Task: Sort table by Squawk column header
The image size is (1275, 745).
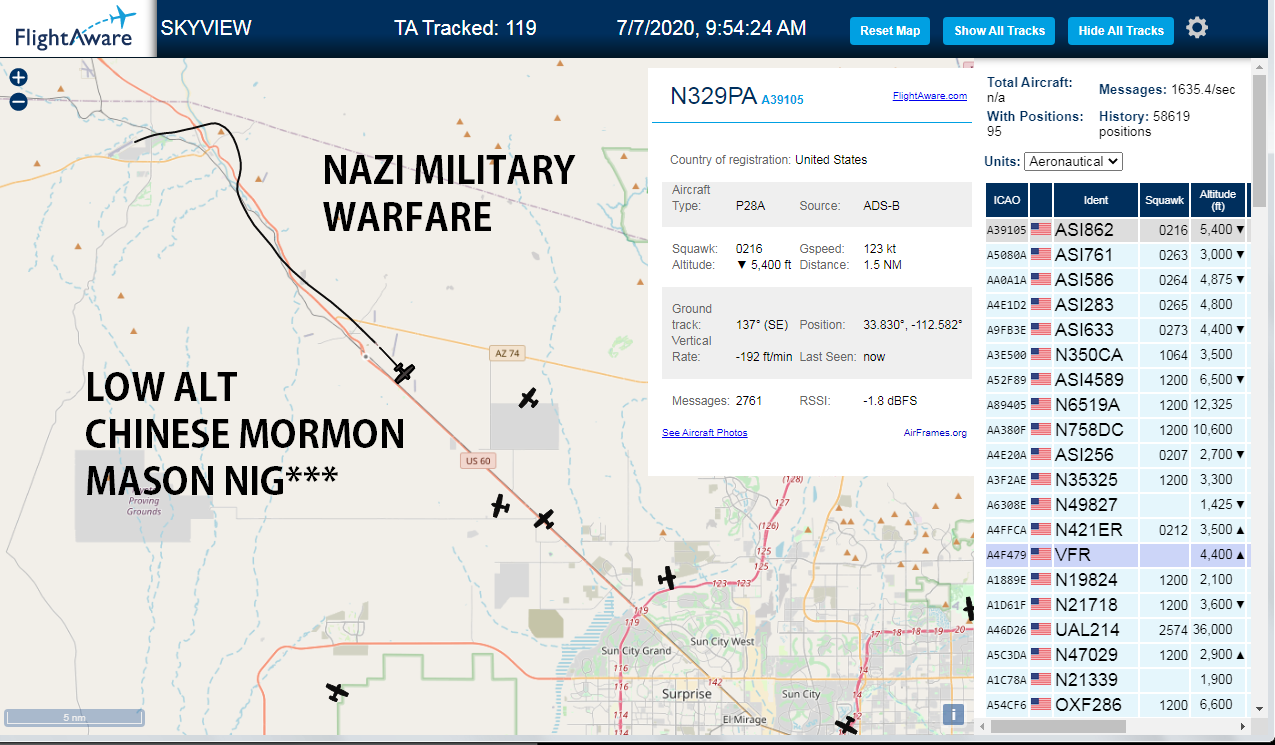Action: [x=1165, y=200]
